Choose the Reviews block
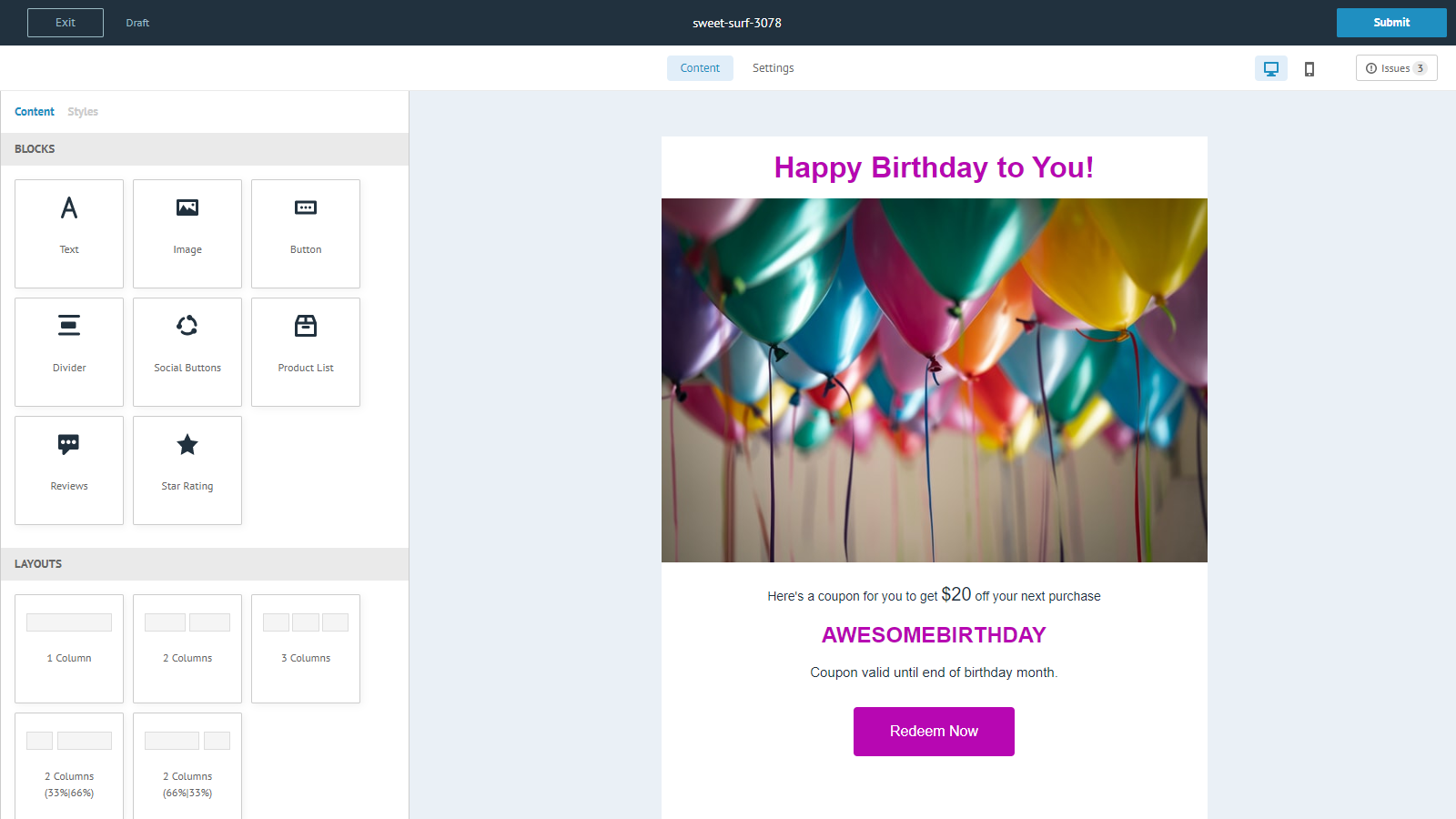The image size is (1456, 819). 69,470
